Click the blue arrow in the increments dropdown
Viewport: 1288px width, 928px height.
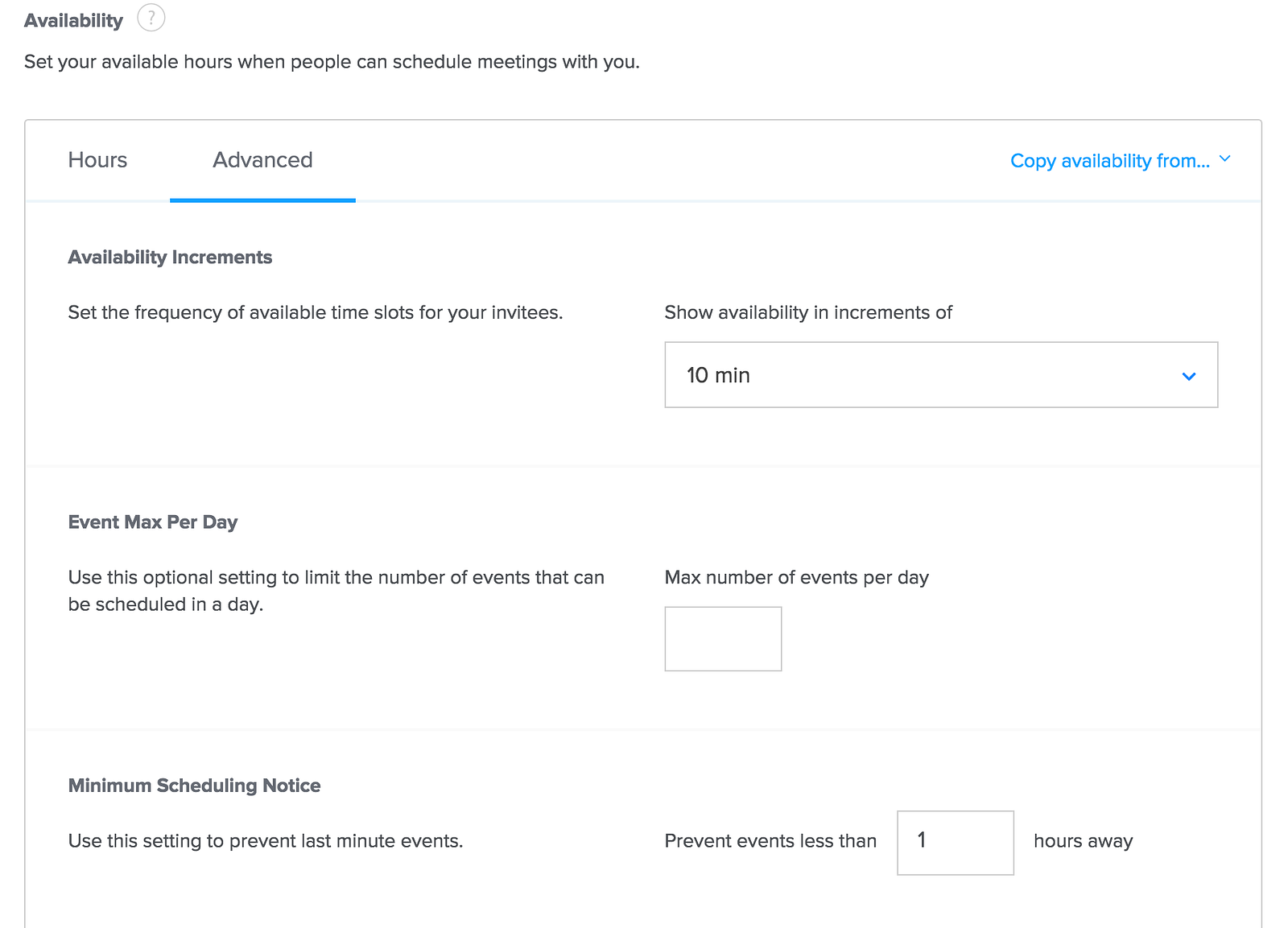[x=1188, y=376]
